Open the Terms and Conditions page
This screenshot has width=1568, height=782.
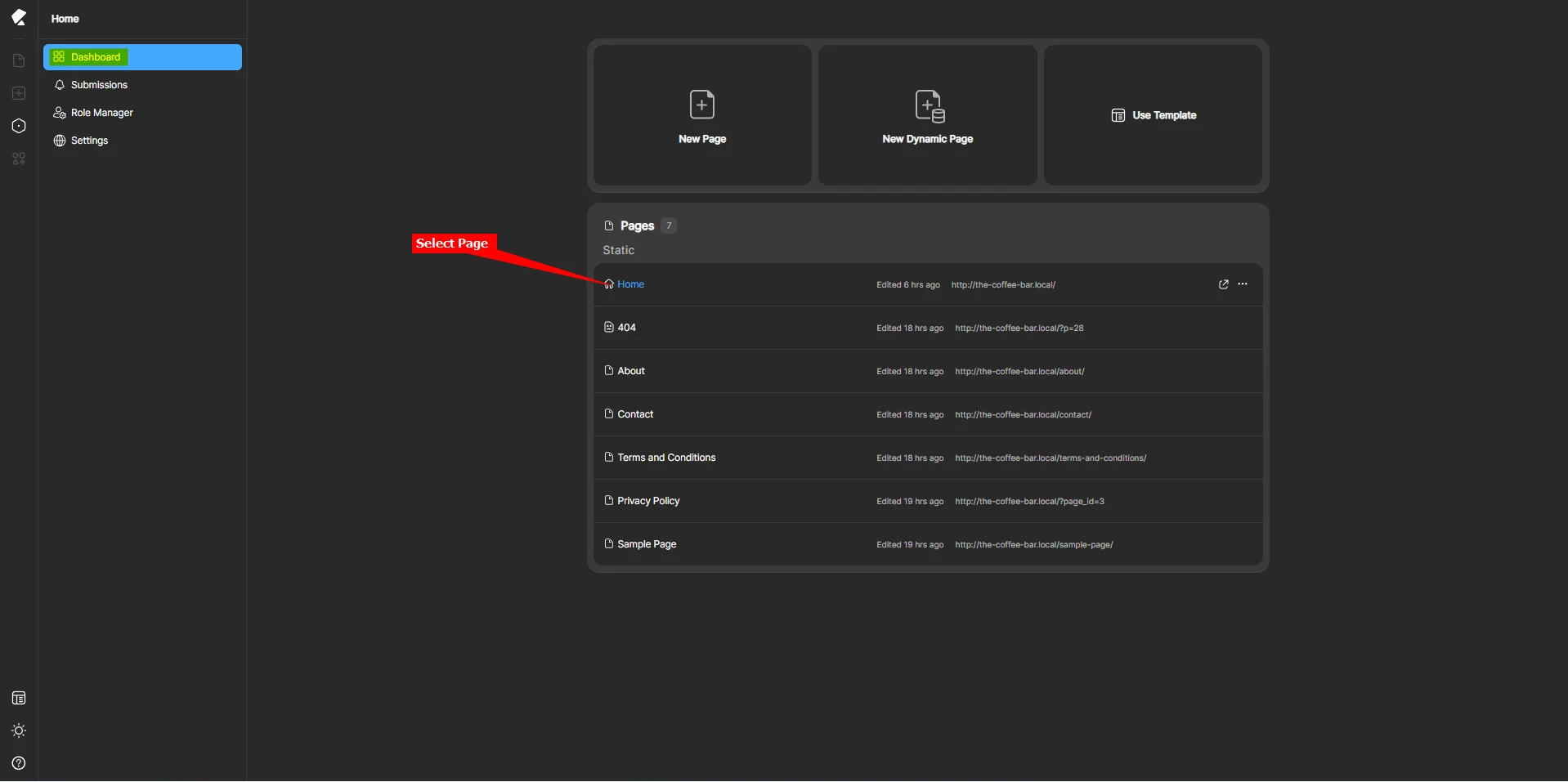click(928, 458)
